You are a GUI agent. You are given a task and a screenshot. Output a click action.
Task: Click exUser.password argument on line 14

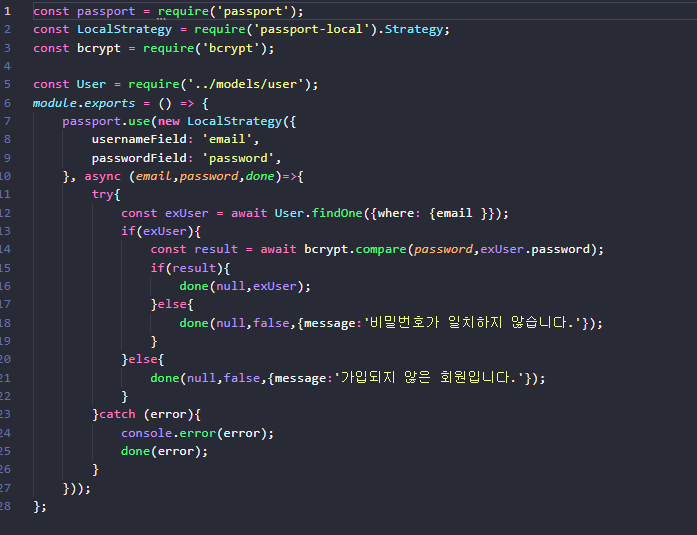point(535,249)
